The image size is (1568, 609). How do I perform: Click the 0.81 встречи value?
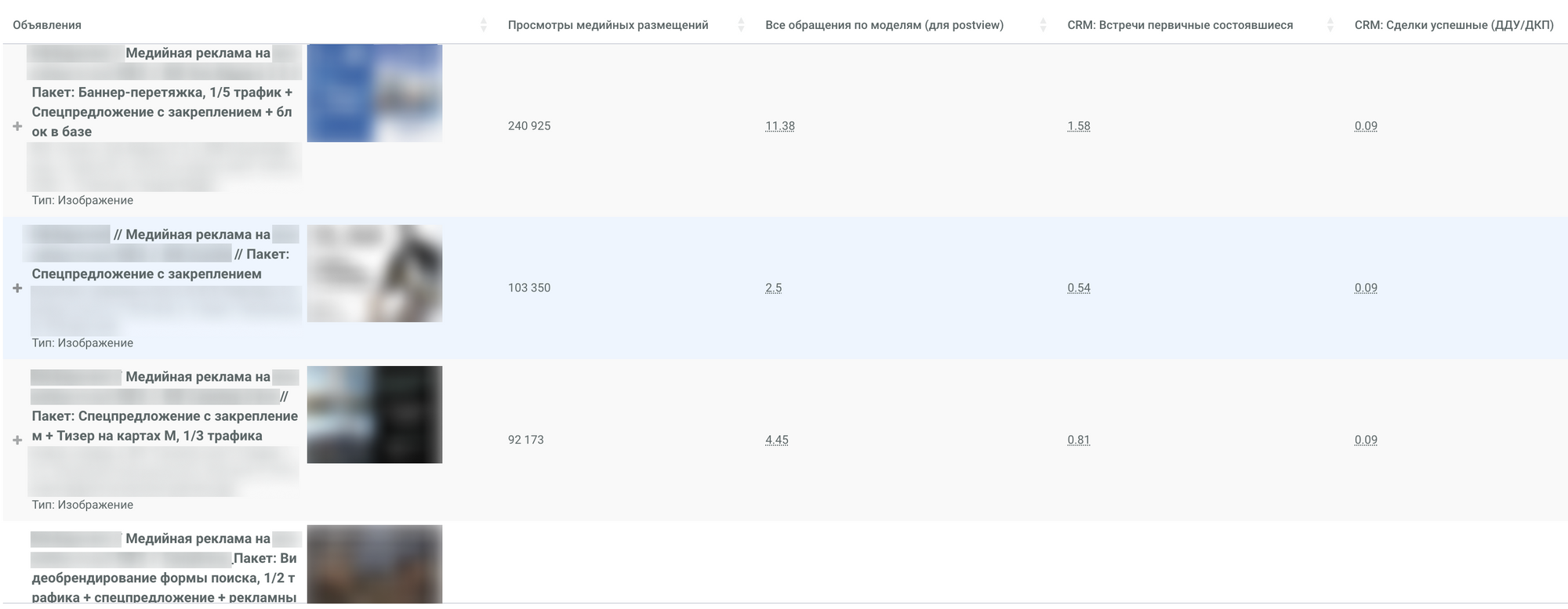pos(1078,440)
